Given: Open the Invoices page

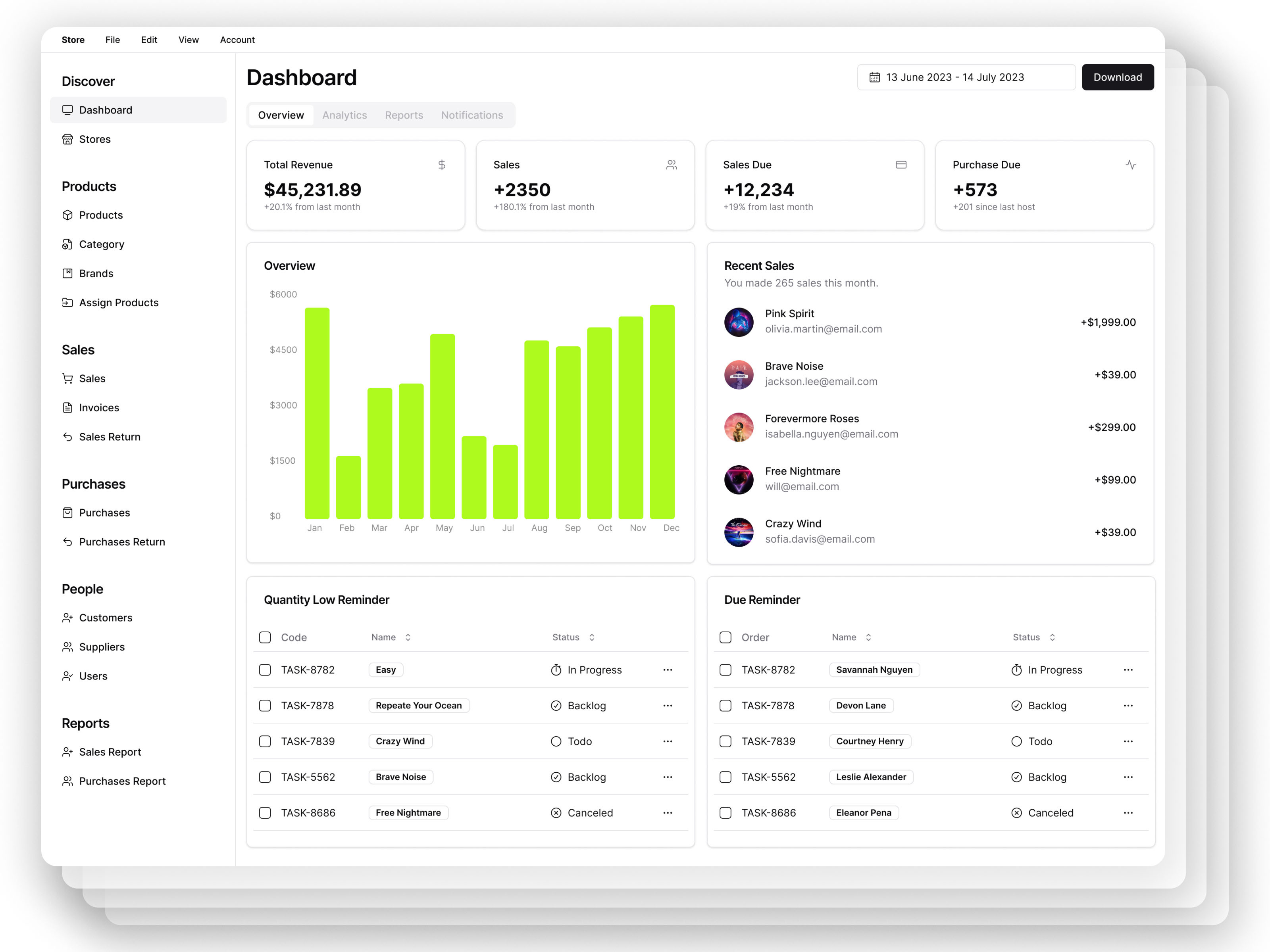Looking at the screenshot, I should coord(98,407).
